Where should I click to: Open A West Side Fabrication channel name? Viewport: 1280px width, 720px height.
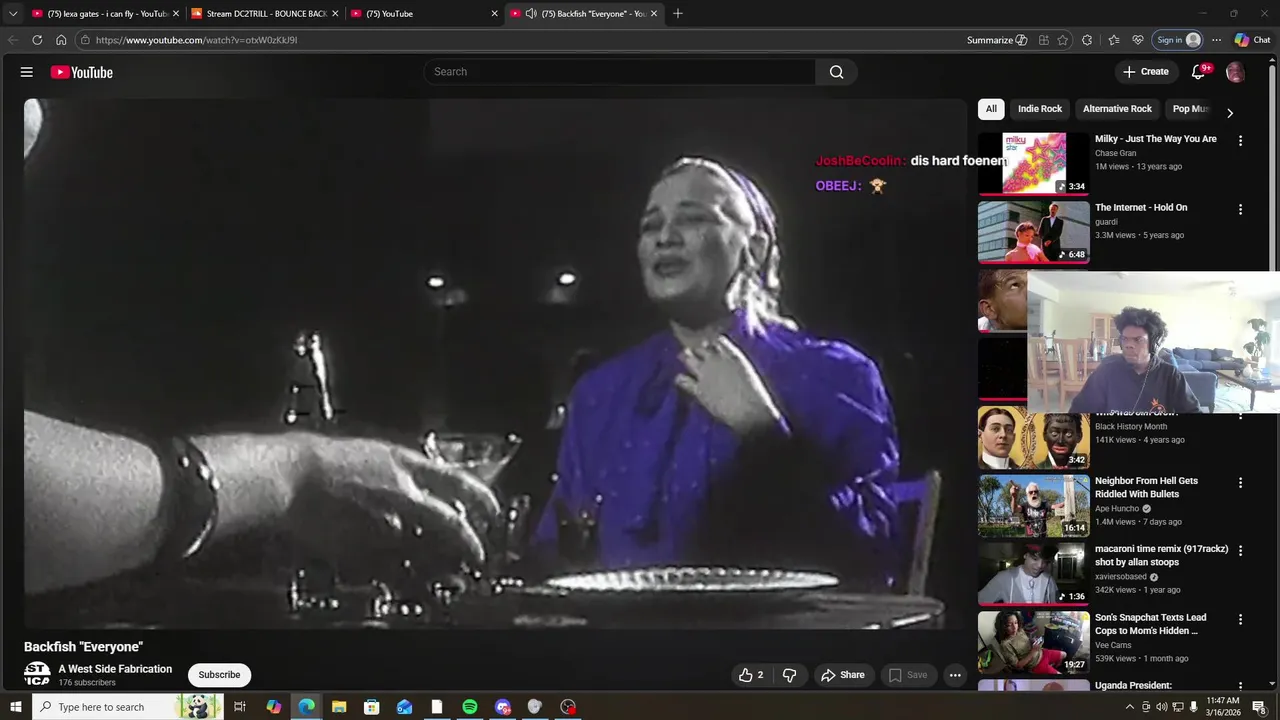(x=115, y=669)
